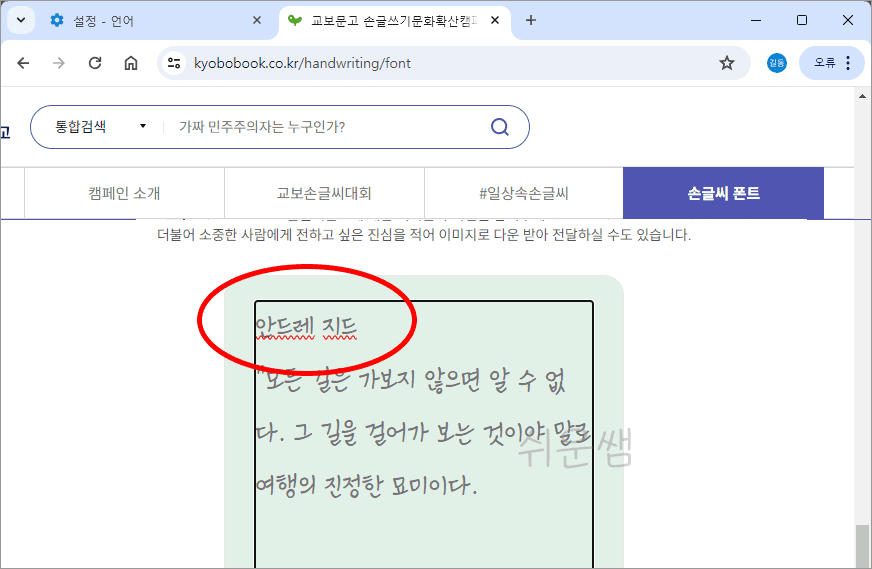
Task: Go back to the previous page
Action: tap(23, 63)
